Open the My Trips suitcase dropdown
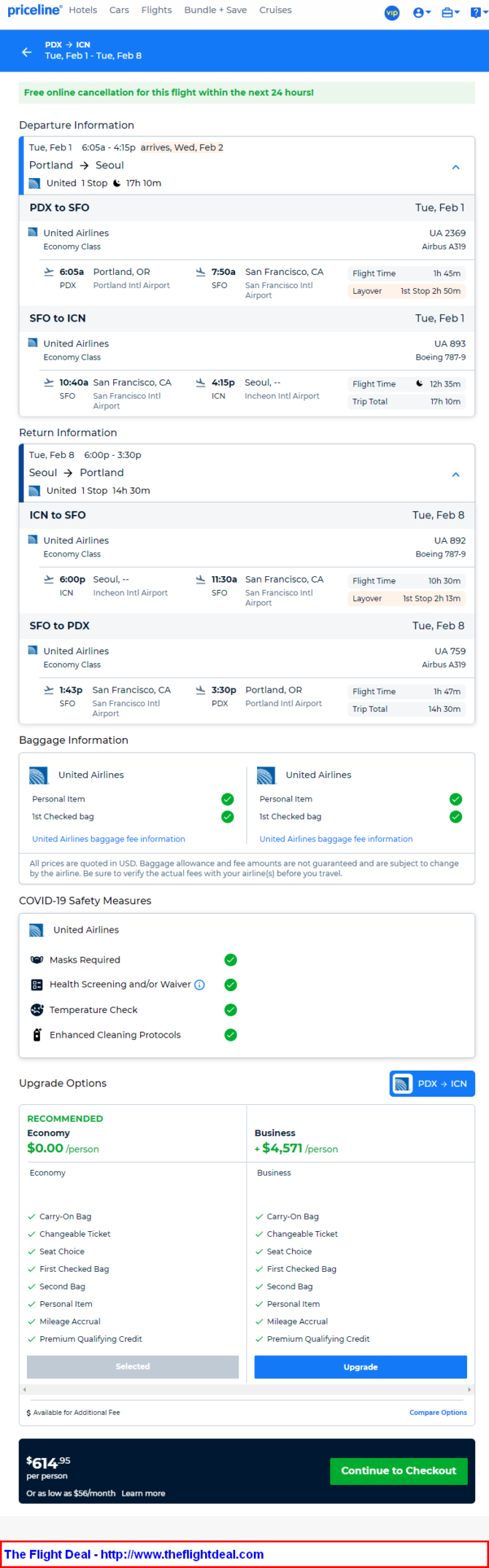 coord(450,12)
